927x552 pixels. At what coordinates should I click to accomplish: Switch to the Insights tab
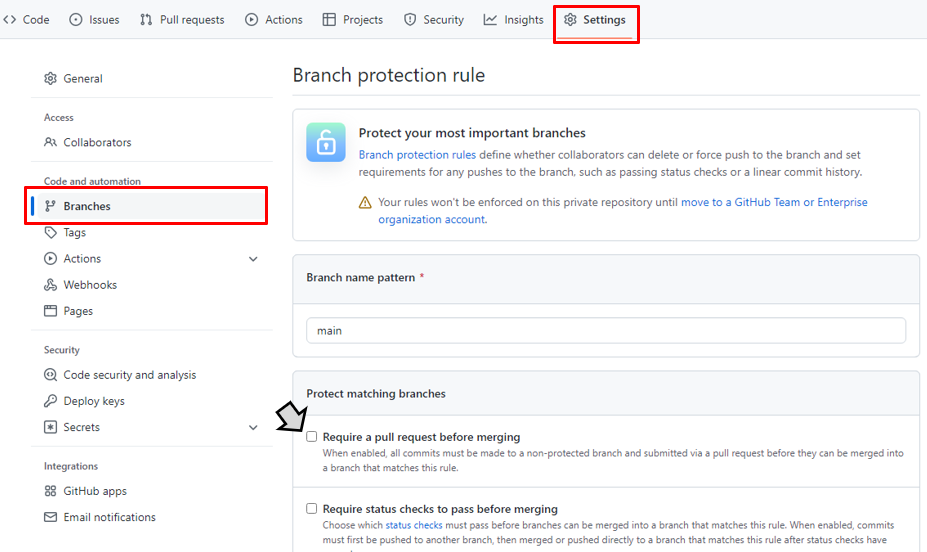(513, 20)
